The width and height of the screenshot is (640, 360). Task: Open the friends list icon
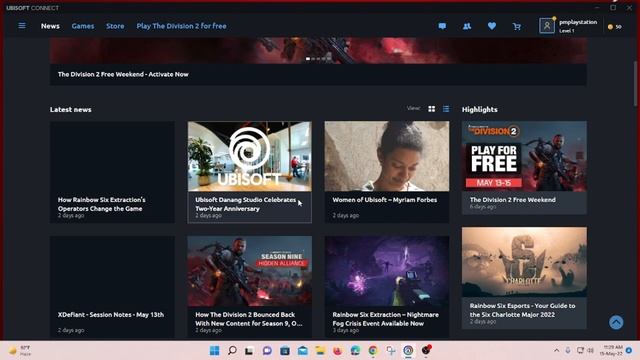pyautogui.click(x=467, y=26)
